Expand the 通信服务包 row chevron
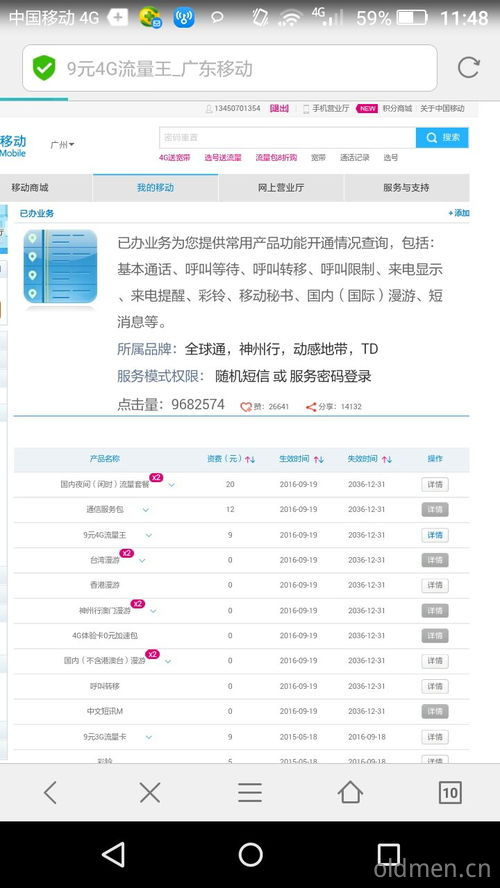This screenshot has height=888, width=500. tap(146, 510)
